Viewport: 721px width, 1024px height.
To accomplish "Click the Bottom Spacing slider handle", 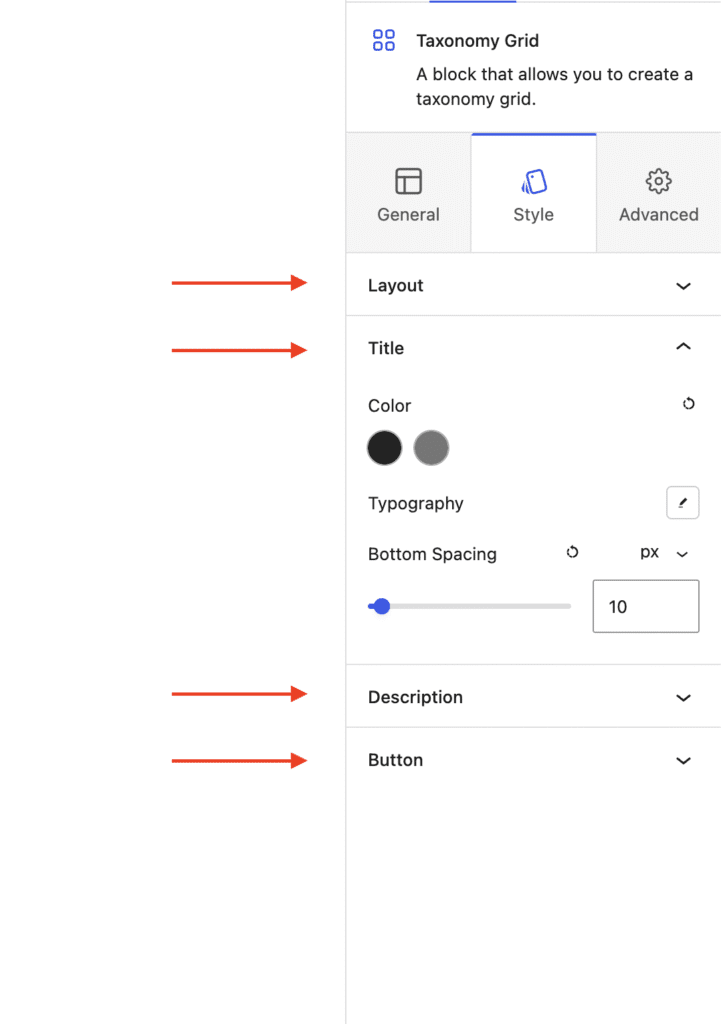I will (382, 606).
